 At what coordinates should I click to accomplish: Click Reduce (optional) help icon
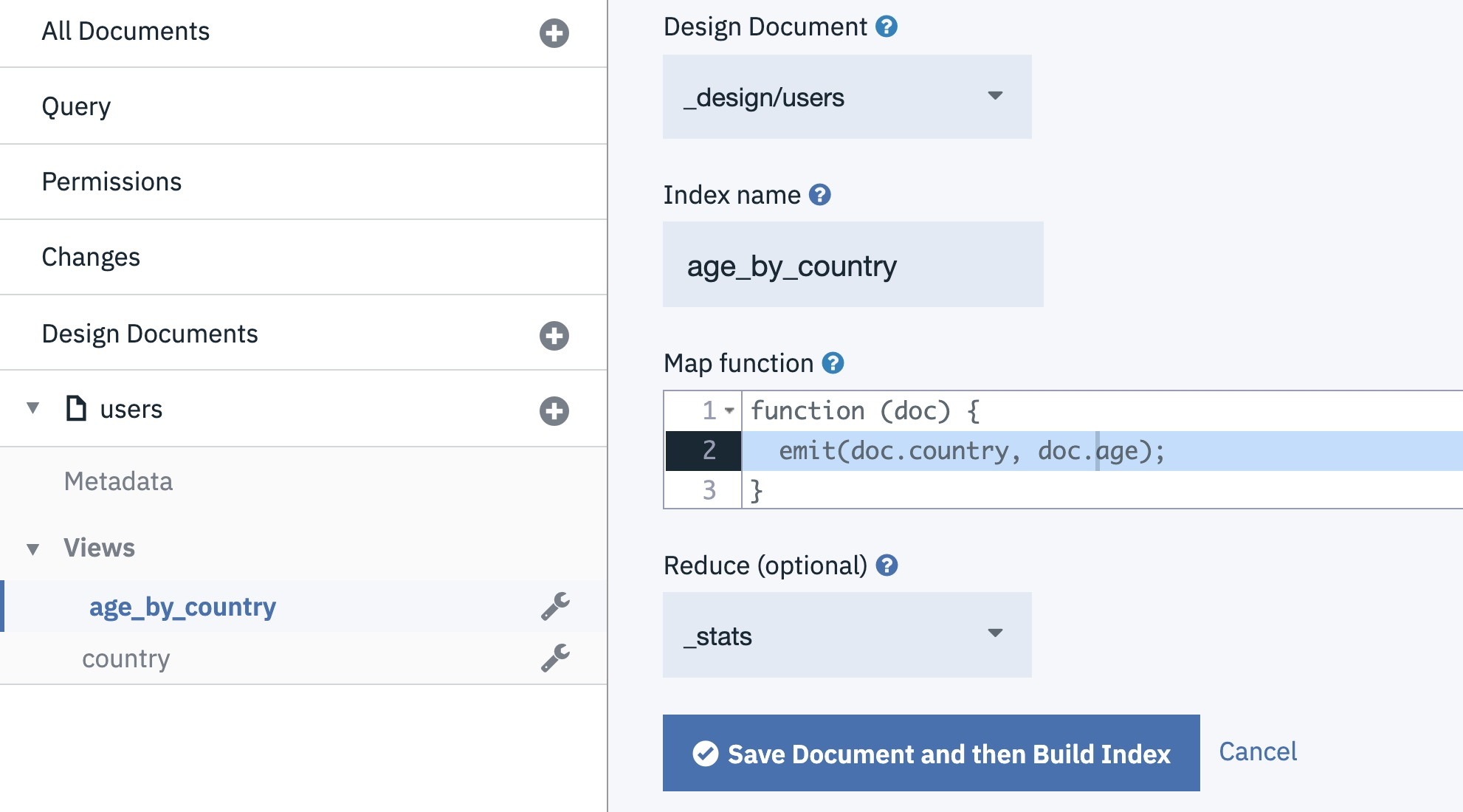pyautogui.click(x=887, y=565)
